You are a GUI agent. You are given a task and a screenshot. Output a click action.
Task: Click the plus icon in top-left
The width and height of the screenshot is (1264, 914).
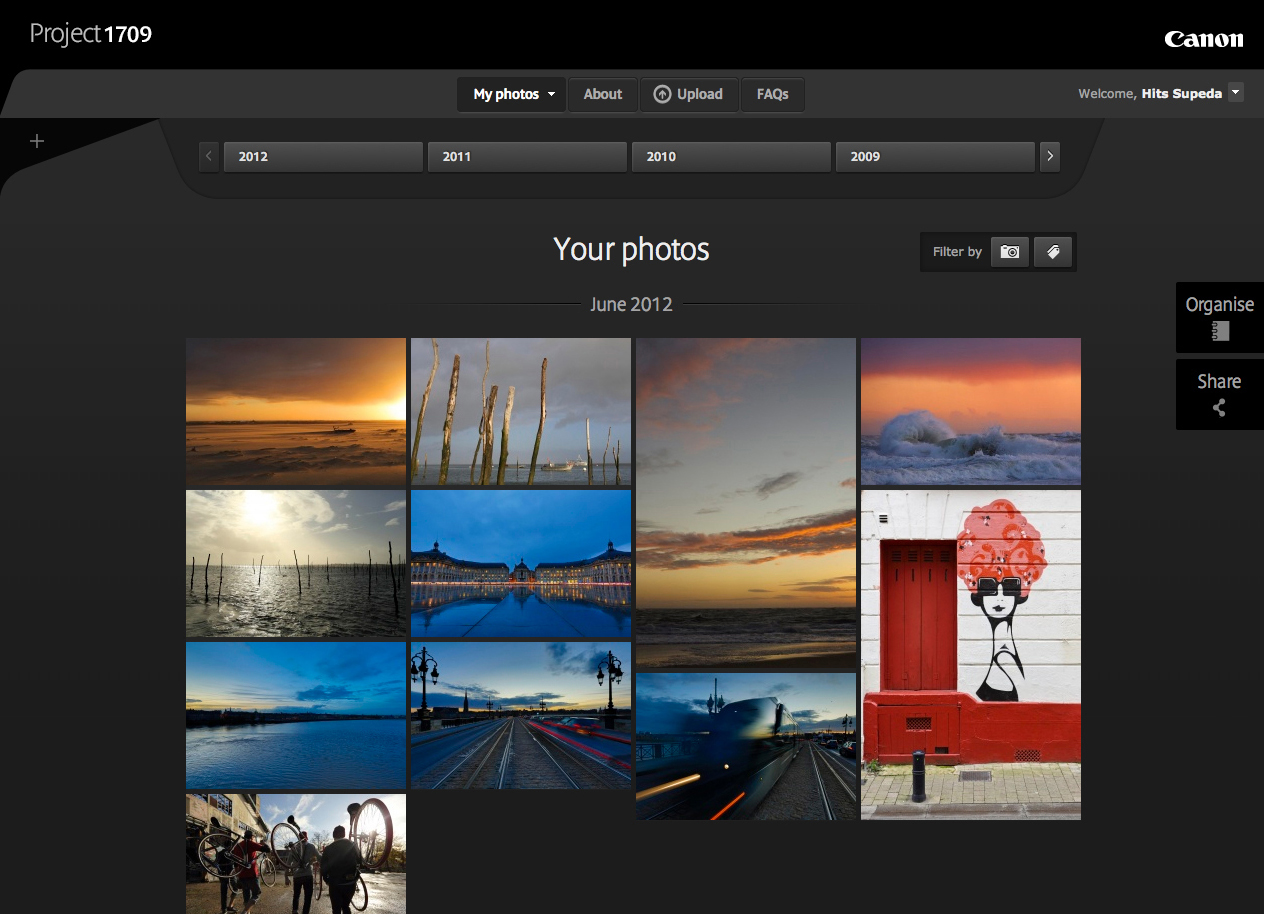(x=37, y=141)
